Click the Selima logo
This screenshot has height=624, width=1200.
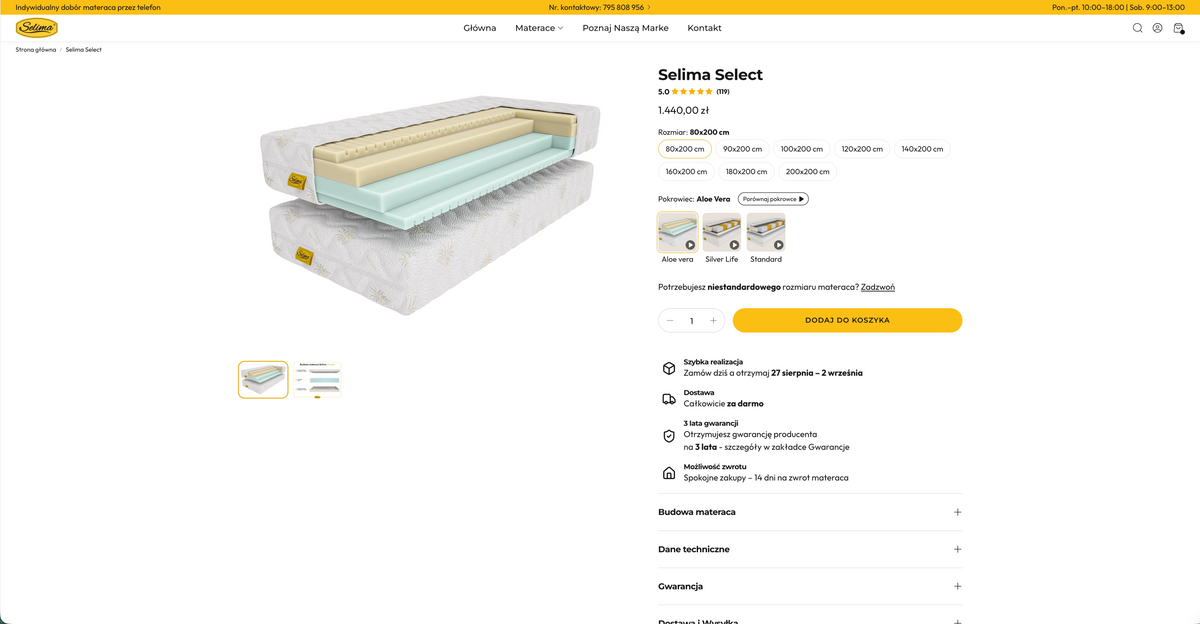tap(37, 28)
